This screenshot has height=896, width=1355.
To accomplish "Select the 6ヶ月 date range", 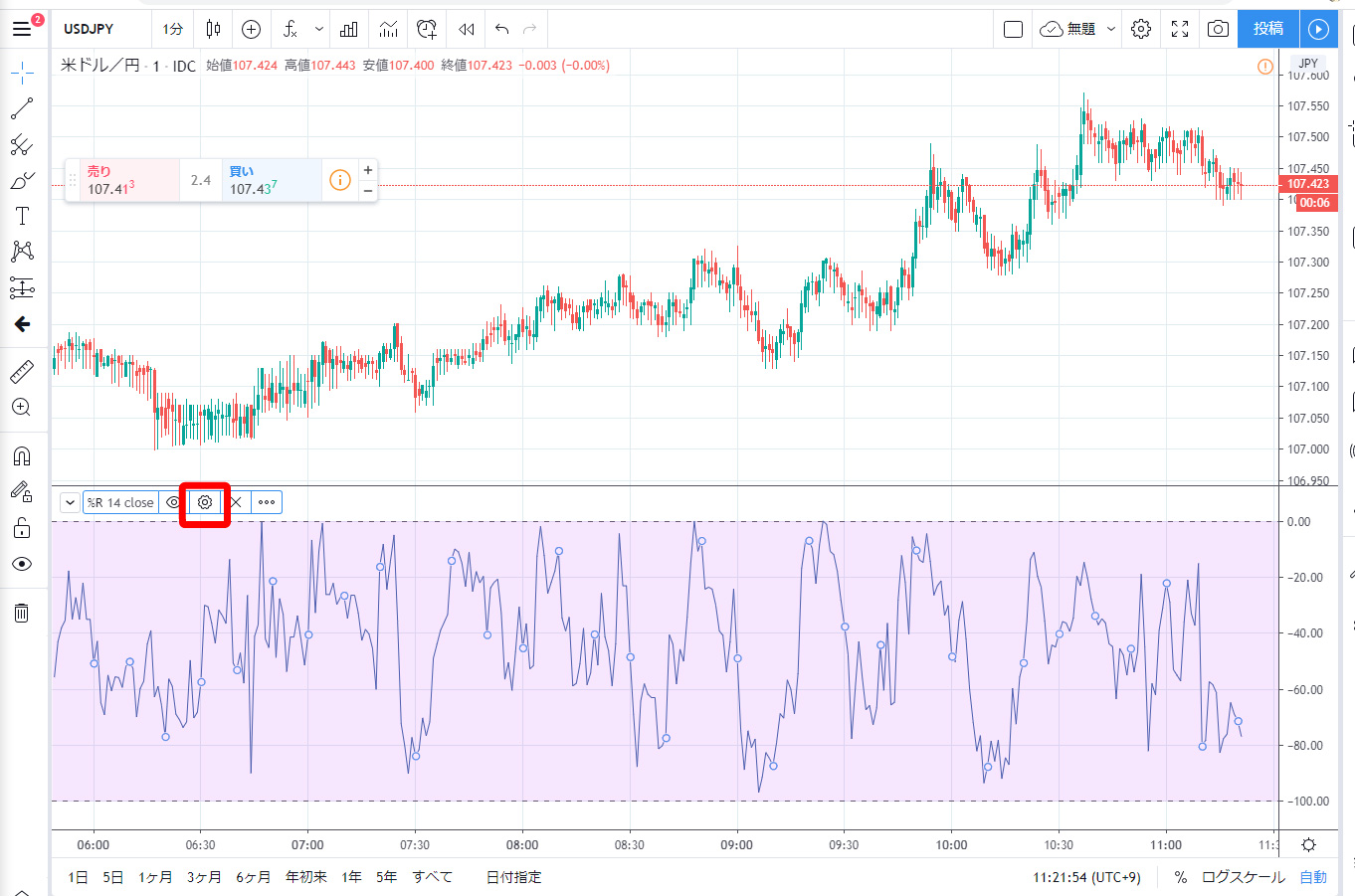I will tap(253, 877).
